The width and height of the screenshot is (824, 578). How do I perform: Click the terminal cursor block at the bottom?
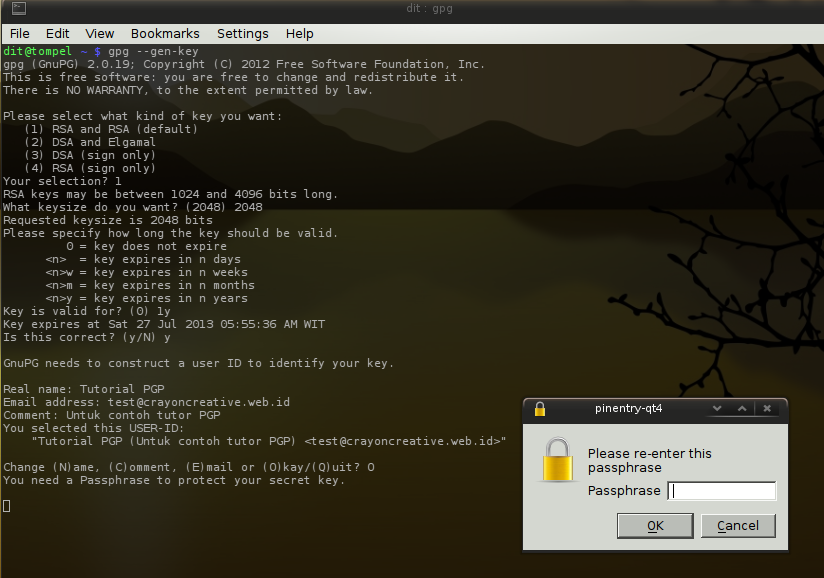[6, 506]
